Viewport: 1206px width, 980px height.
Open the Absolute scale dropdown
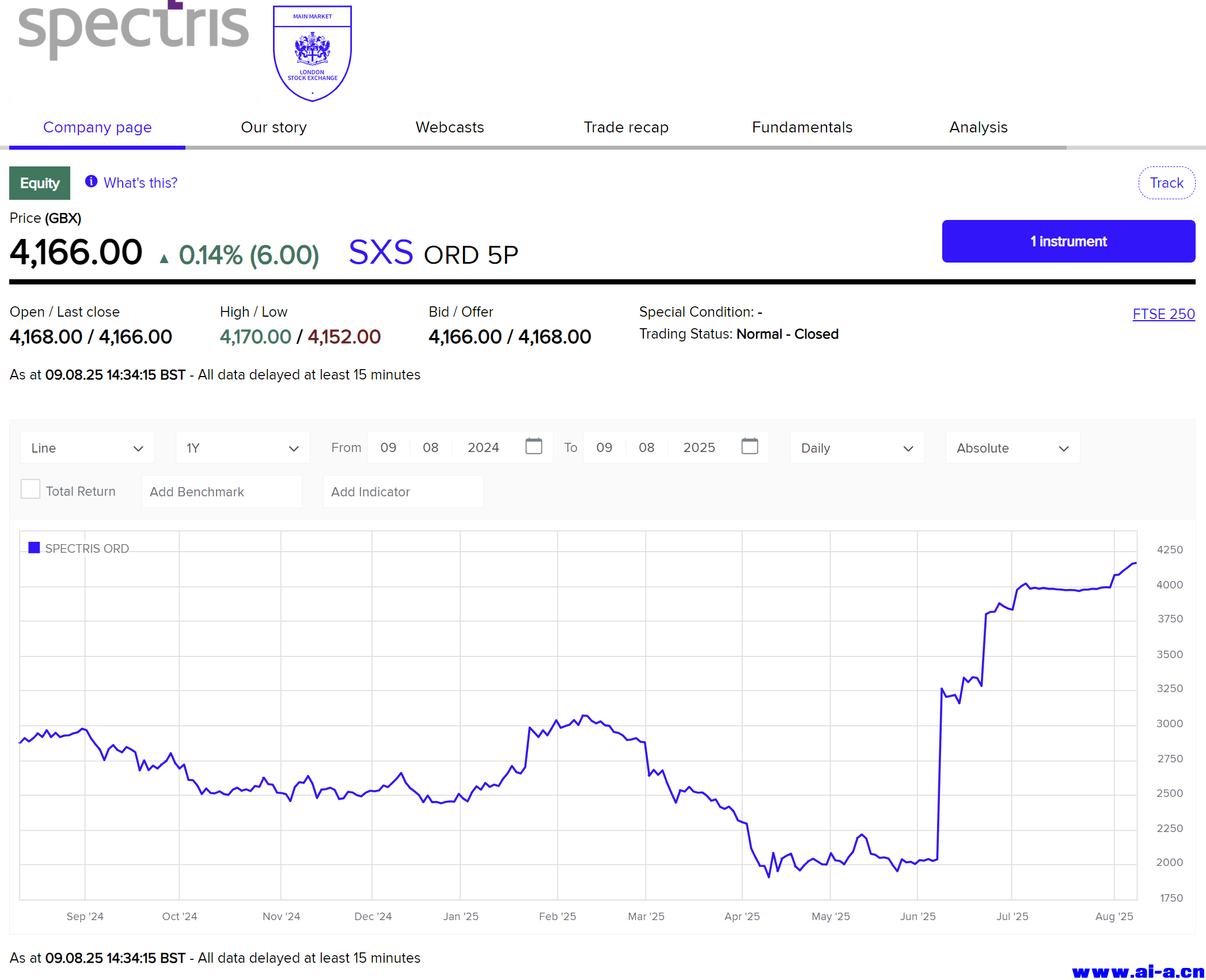click(1013, 448)
